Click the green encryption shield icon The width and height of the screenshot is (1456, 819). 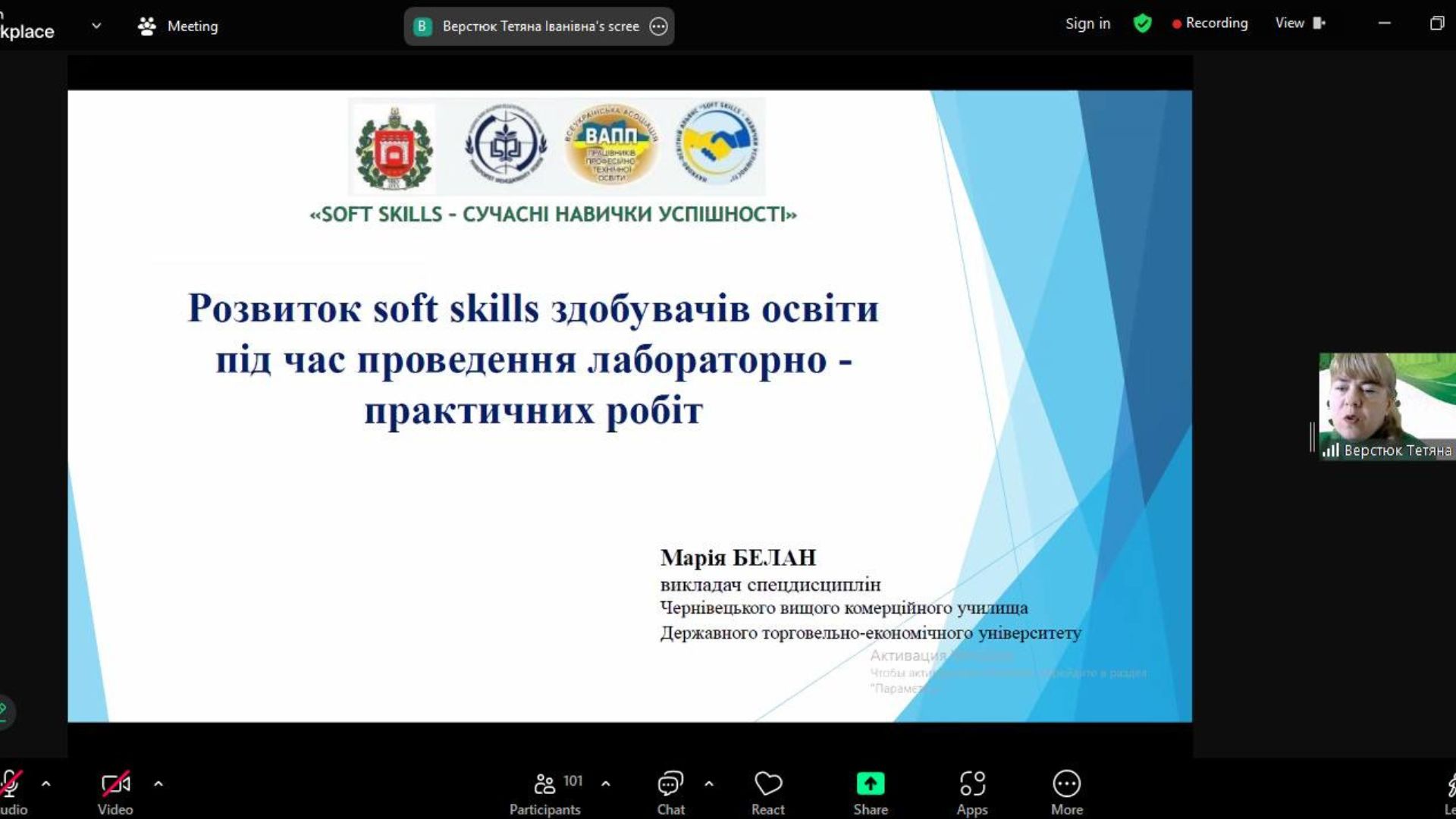(x=1142, y=24)
